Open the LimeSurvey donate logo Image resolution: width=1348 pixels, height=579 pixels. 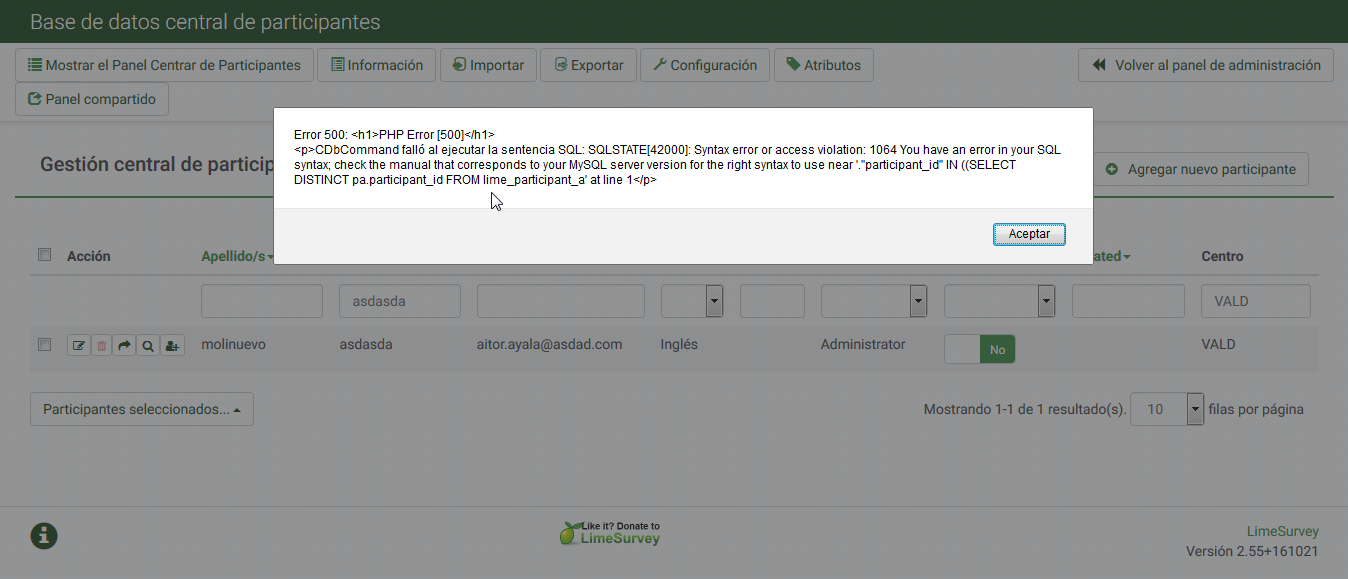click(610, 533)
